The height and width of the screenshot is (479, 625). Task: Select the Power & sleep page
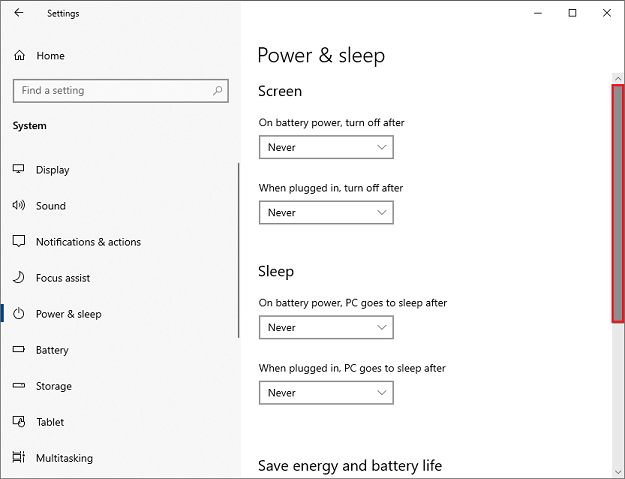(x=68, y=314)
